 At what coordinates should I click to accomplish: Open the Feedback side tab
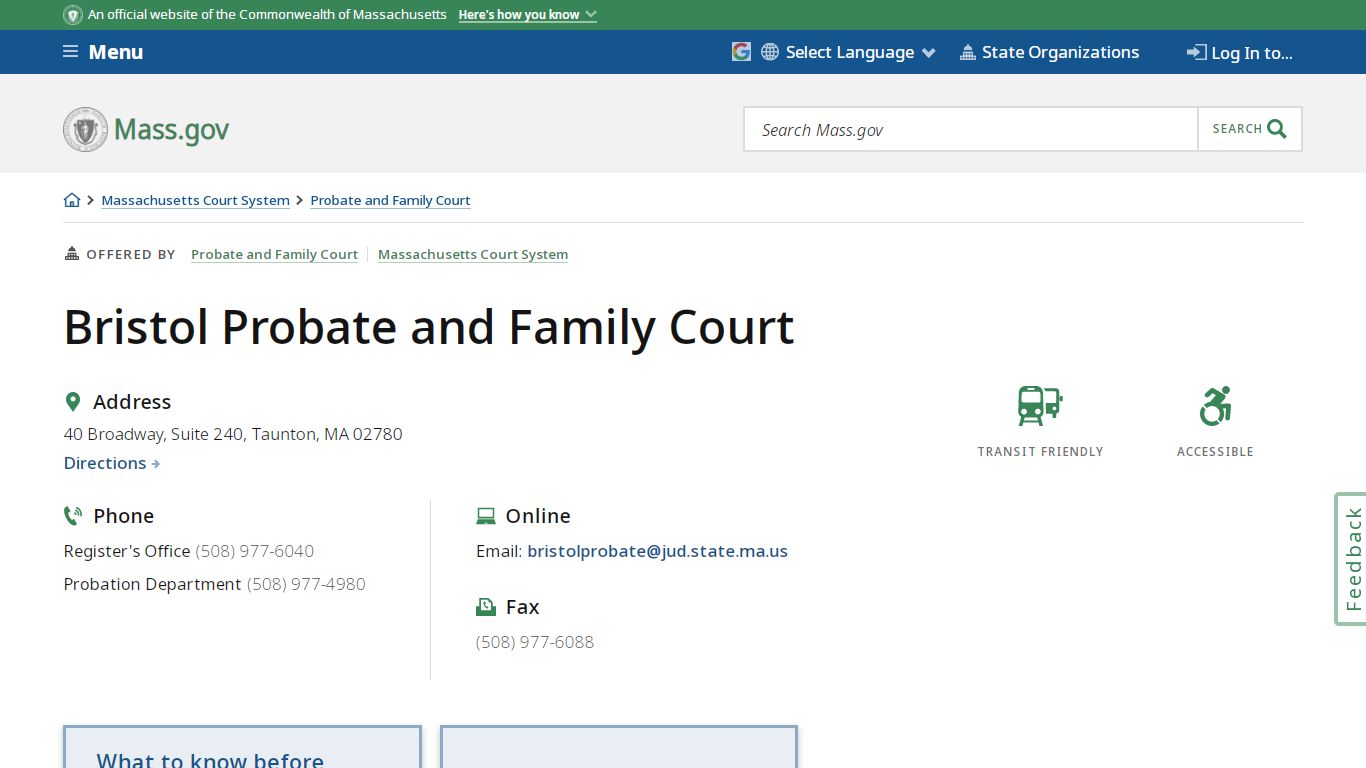(1351, 559)
